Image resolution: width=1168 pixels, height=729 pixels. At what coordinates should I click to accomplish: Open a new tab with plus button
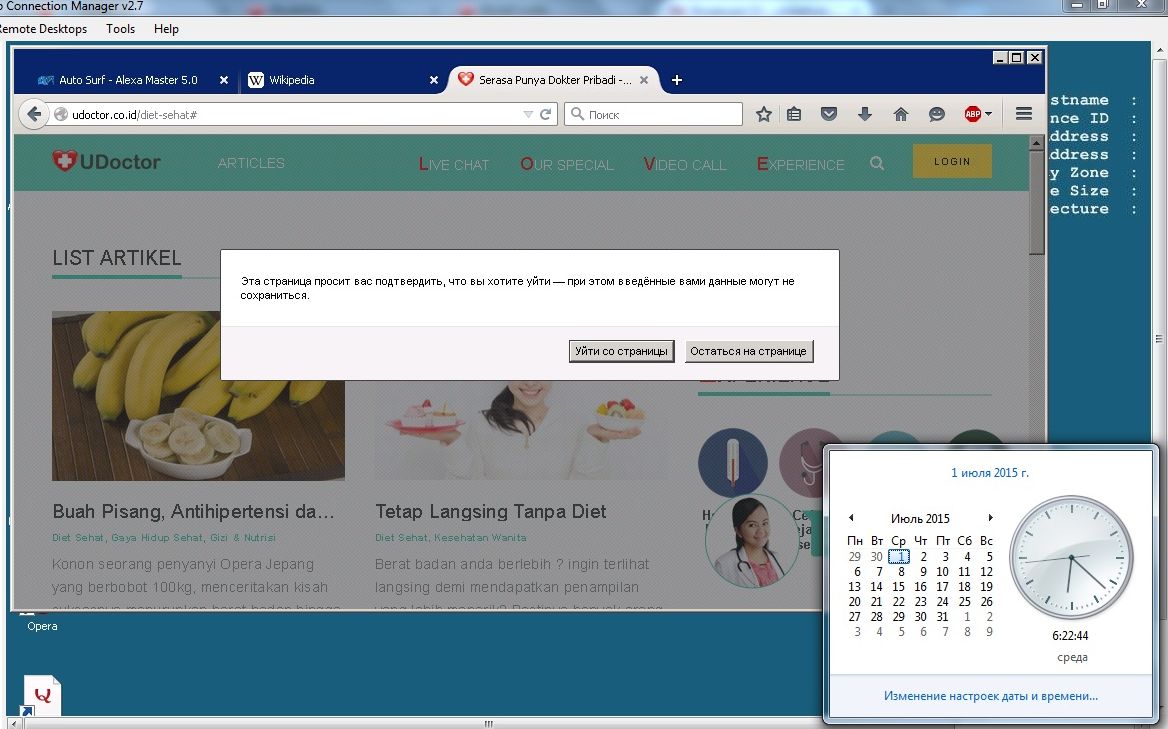(677, 80)
